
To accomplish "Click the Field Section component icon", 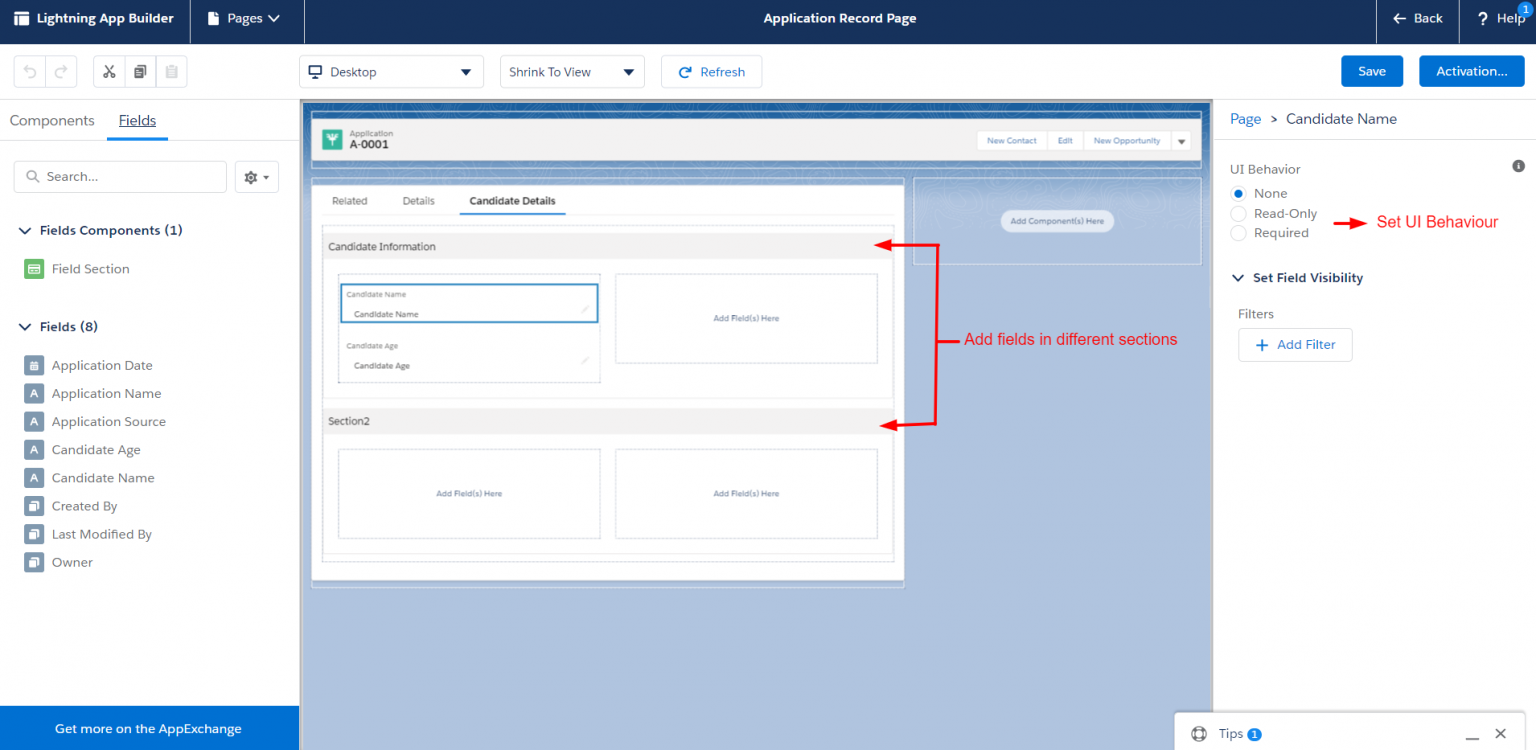I will pos(34,269).
